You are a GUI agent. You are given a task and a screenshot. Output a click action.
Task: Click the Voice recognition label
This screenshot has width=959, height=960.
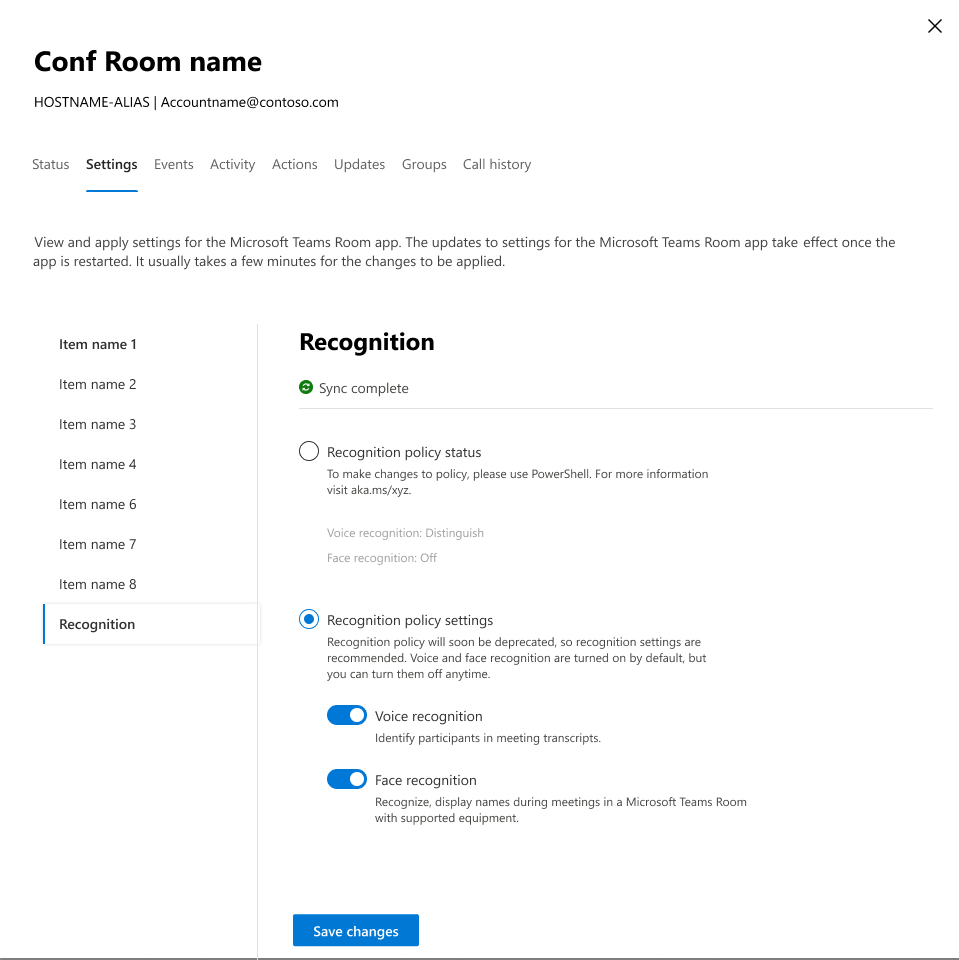click(x=429, y=716)
